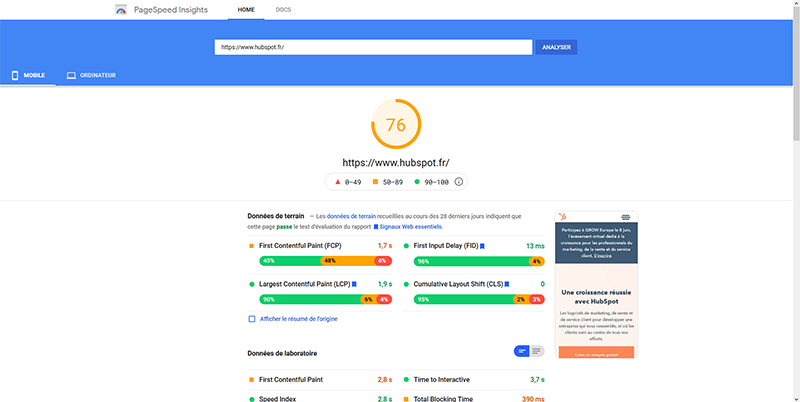The width and height of the screenshot is (800, 402).
Task: Click the 90% green segment of LCP bar
Action: (x=310, y=299)
